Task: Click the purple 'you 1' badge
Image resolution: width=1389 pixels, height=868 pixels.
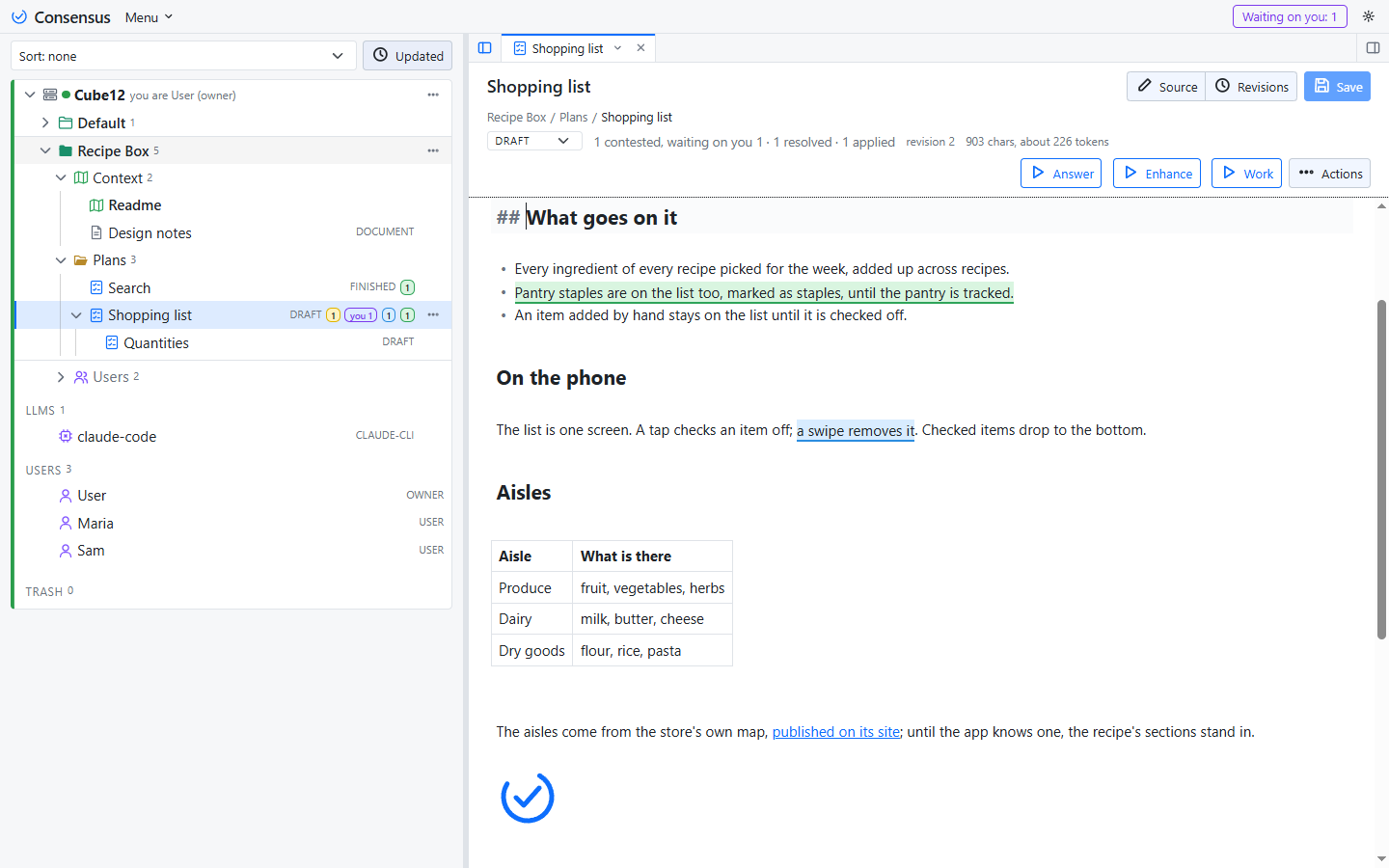Action: point(361,315)
